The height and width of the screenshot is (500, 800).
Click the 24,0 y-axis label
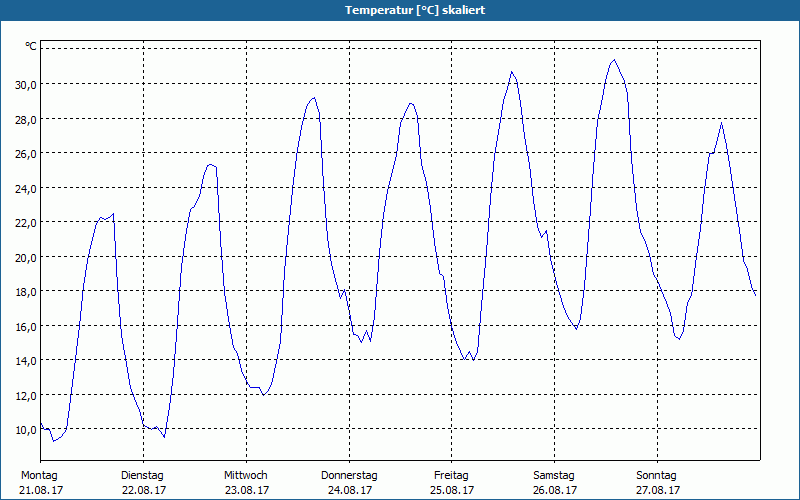(26, 188)
